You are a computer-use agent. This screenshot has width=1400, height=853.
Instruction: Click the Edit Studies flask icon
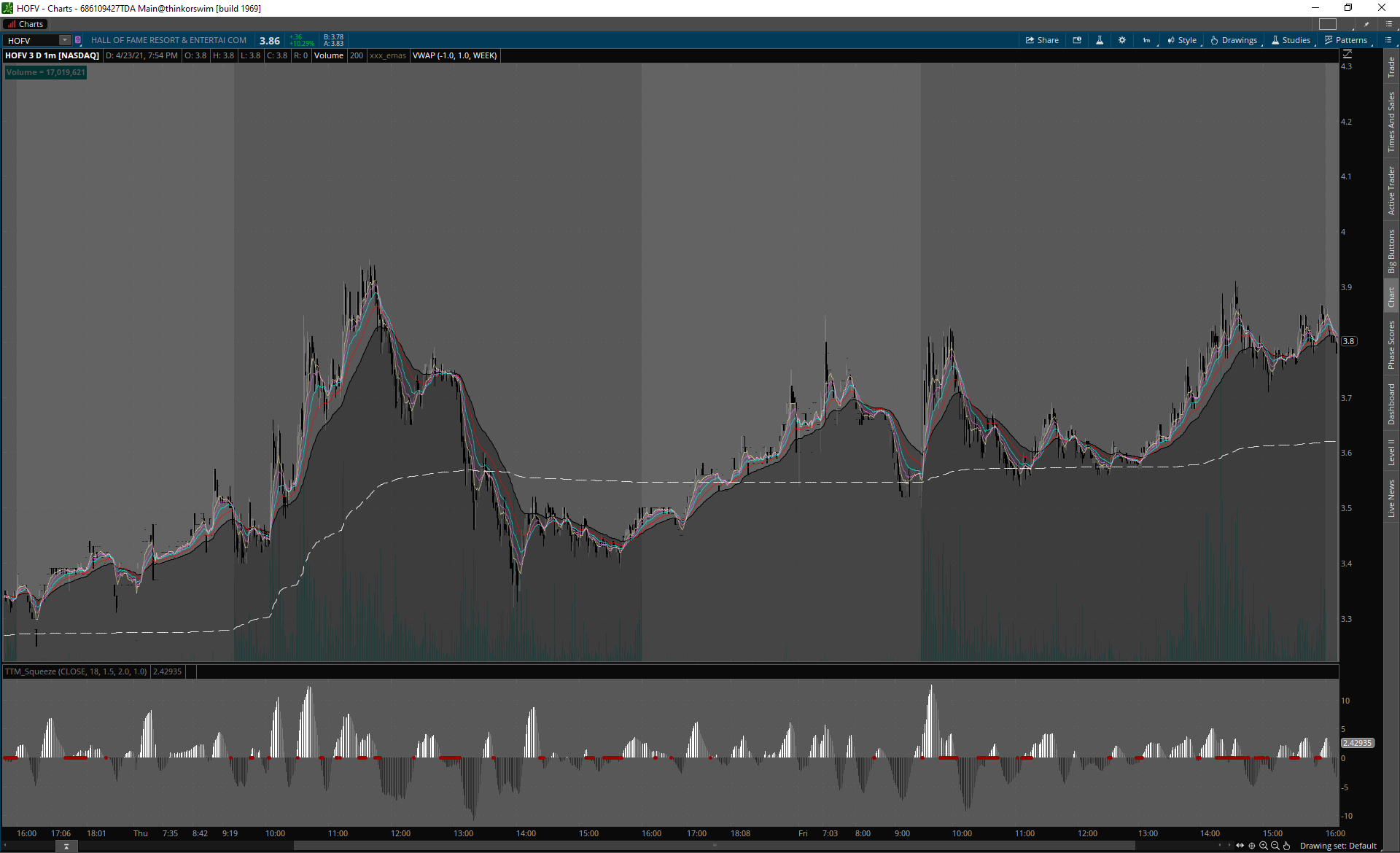coord(1100,40)
